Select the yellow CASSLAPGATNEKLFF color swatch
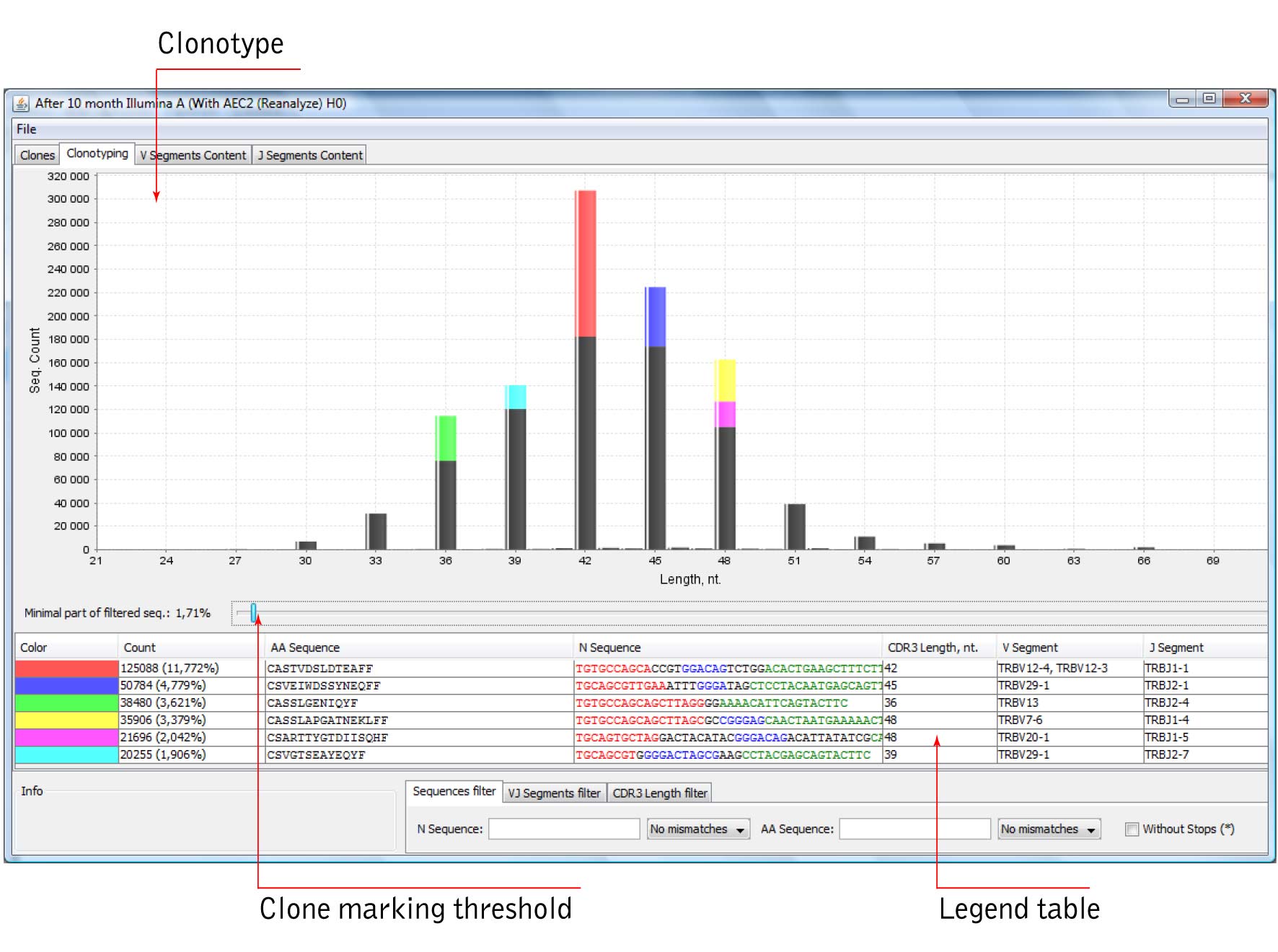Image resolution: width=1278 pixels, height=952 pixels. pos(66,720)
